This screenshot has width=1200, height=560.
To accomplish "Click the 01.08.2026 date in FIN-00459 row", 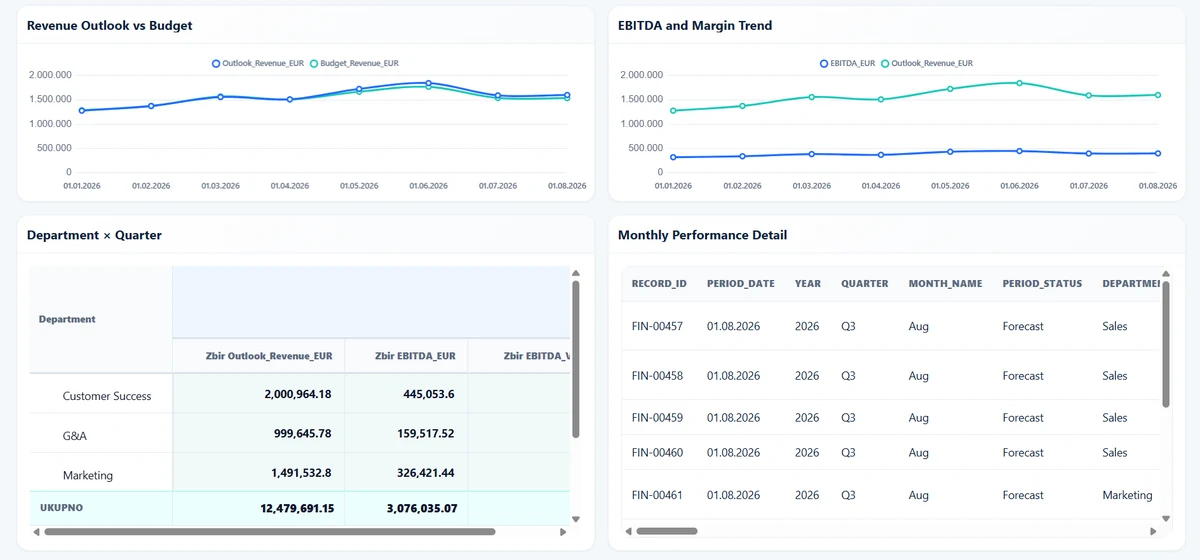I will [733, 418].
